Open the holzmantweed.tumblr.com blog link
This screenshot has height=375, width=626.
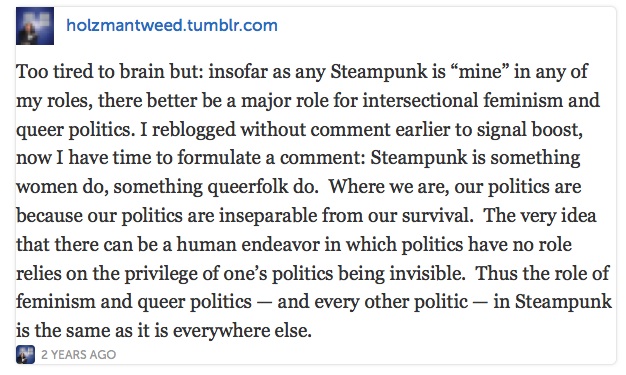(172, 26)
